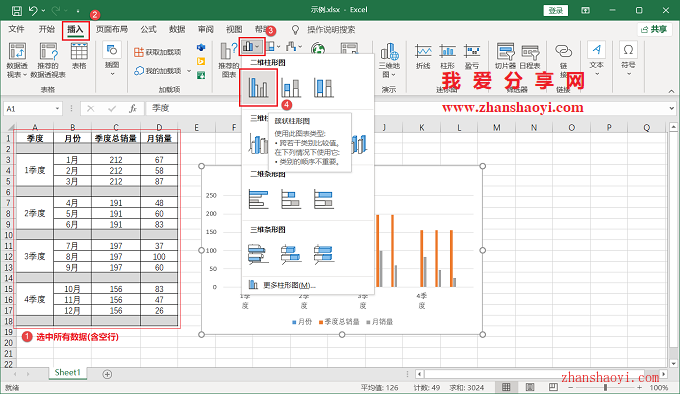The width and height of the screenshot is (680, 394).
Task: Select 3-D Clustered Bar chart thumbnail
Action: click(258, 254)
